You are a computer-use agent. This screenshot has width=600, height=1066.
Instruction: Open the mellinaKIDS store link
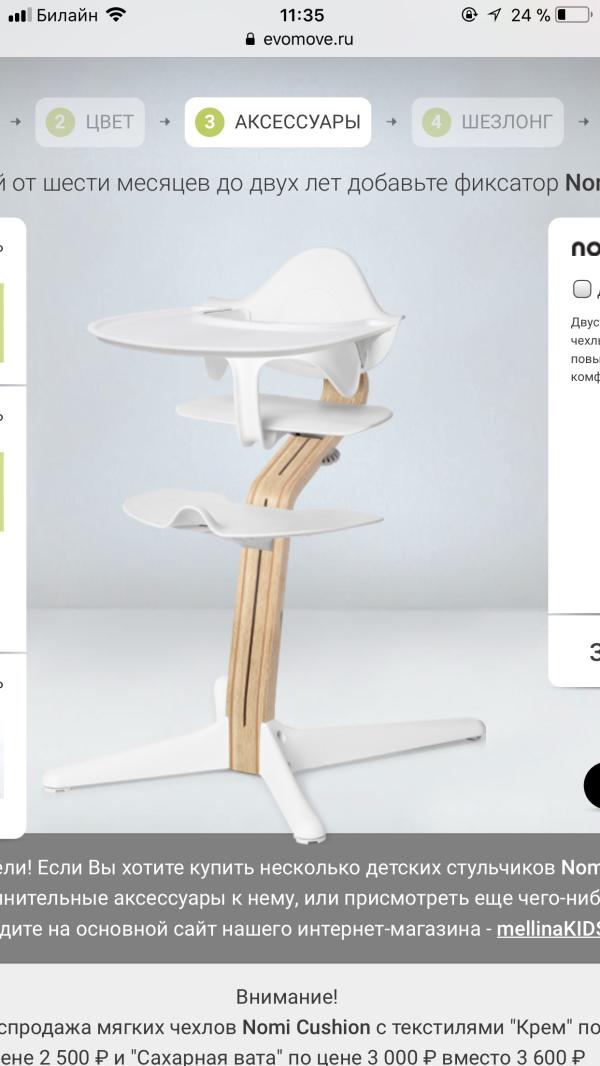pyautogui.click(x=548, y=929)
